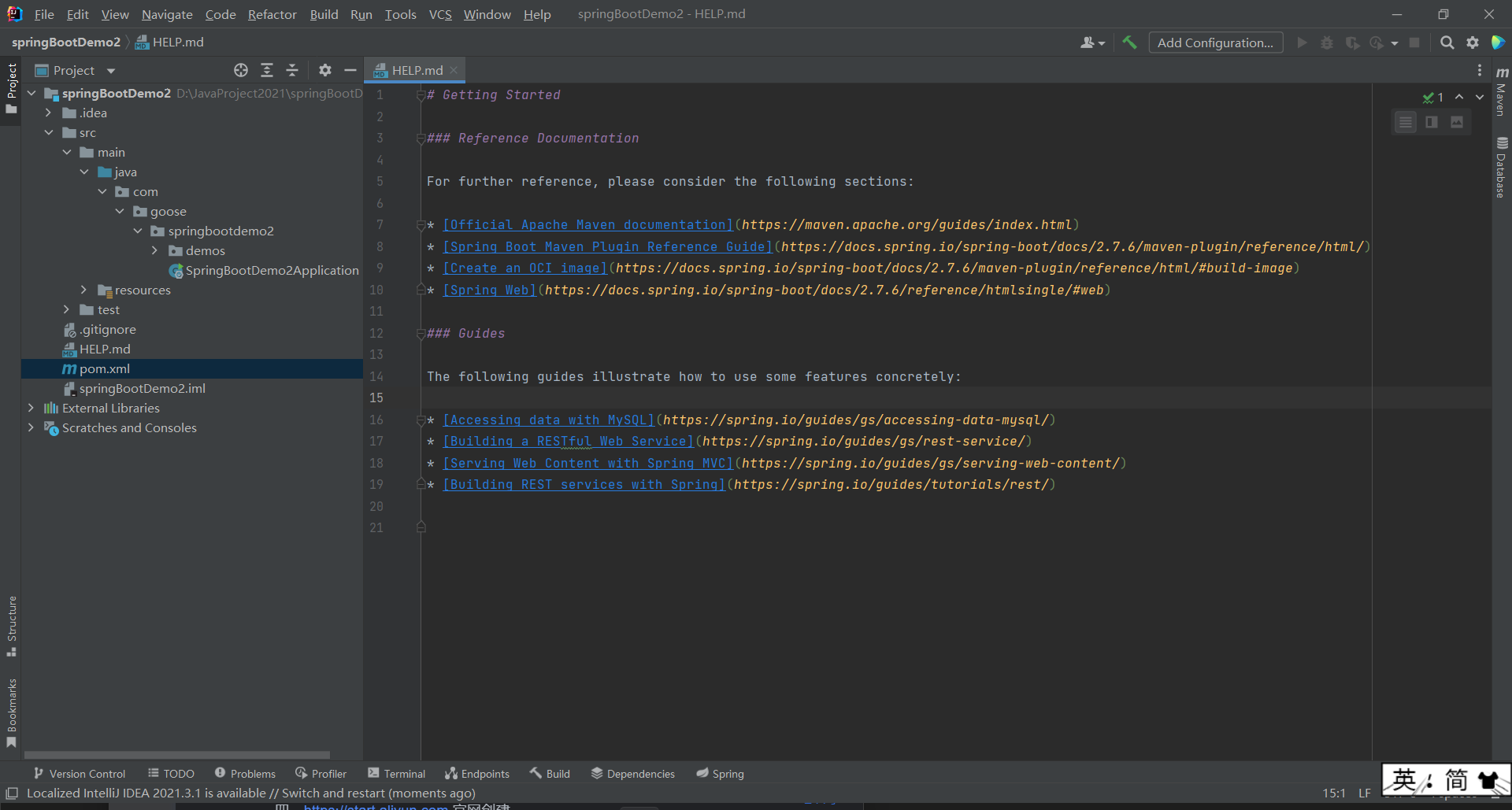Image resolution: width=1512 pixels, height=810 pixels.
Task: Toggle the Project side tool window
Action: pos(11,88)
